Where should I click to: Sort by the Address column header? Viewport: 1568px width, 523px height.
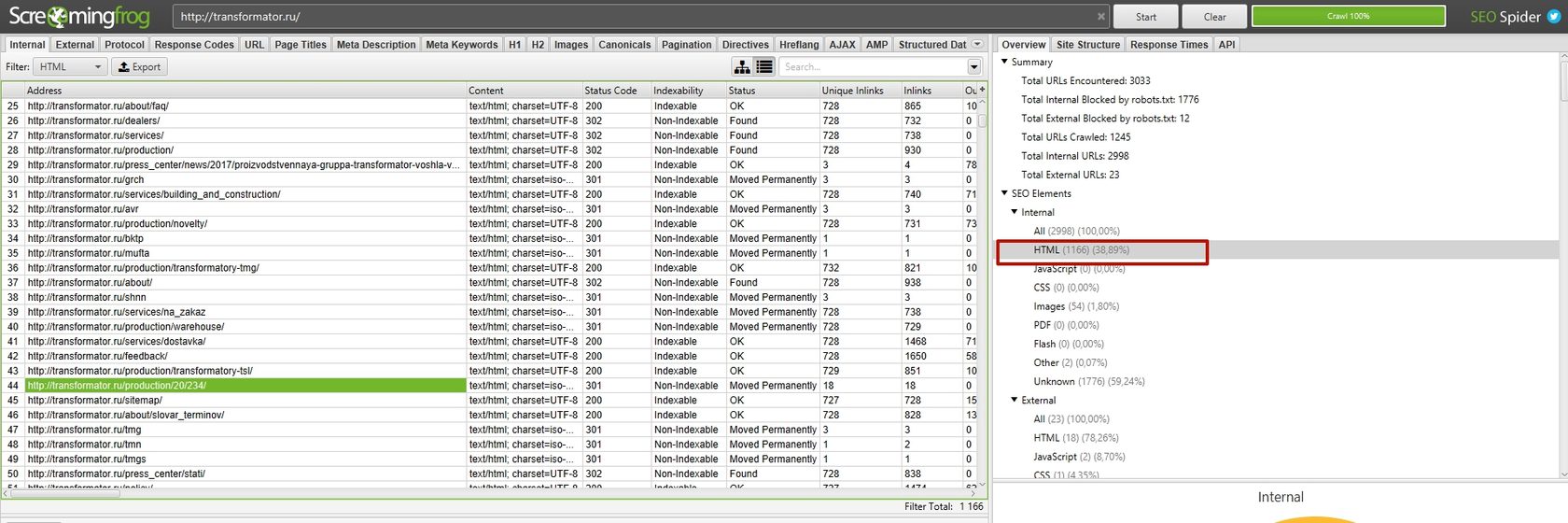tap(245, 91)
